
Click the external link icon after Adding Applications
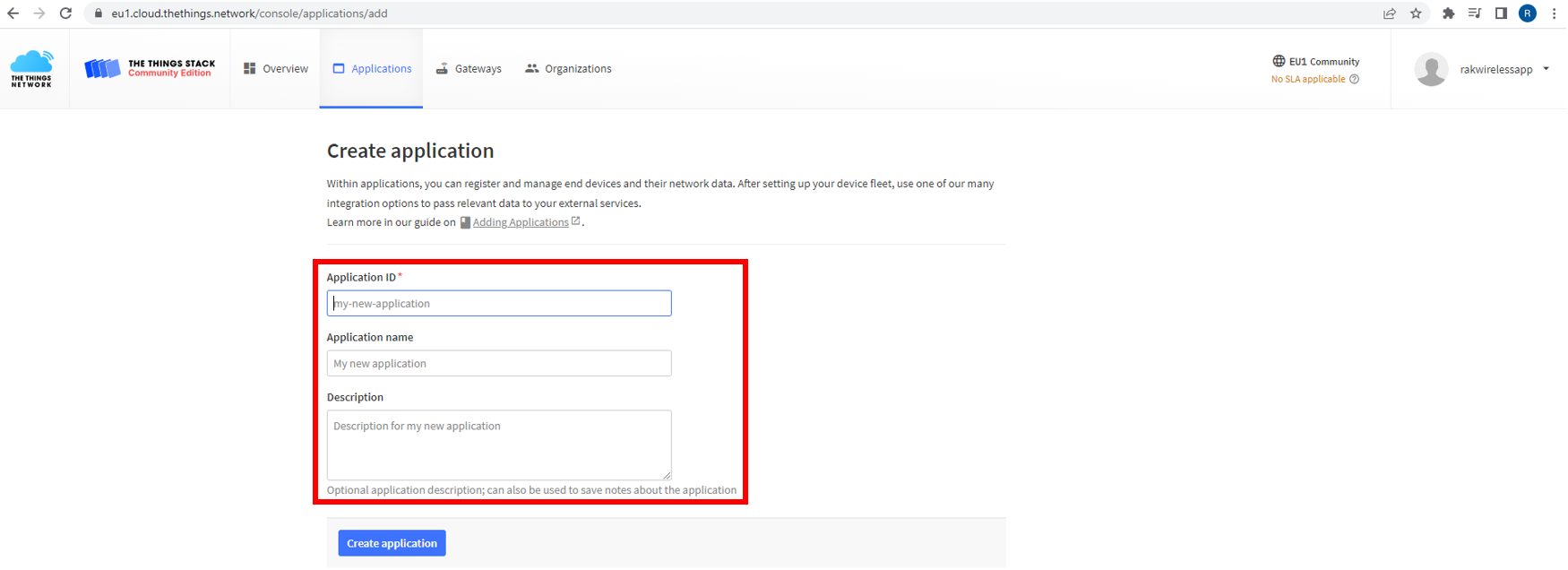(x=576, y=221)
